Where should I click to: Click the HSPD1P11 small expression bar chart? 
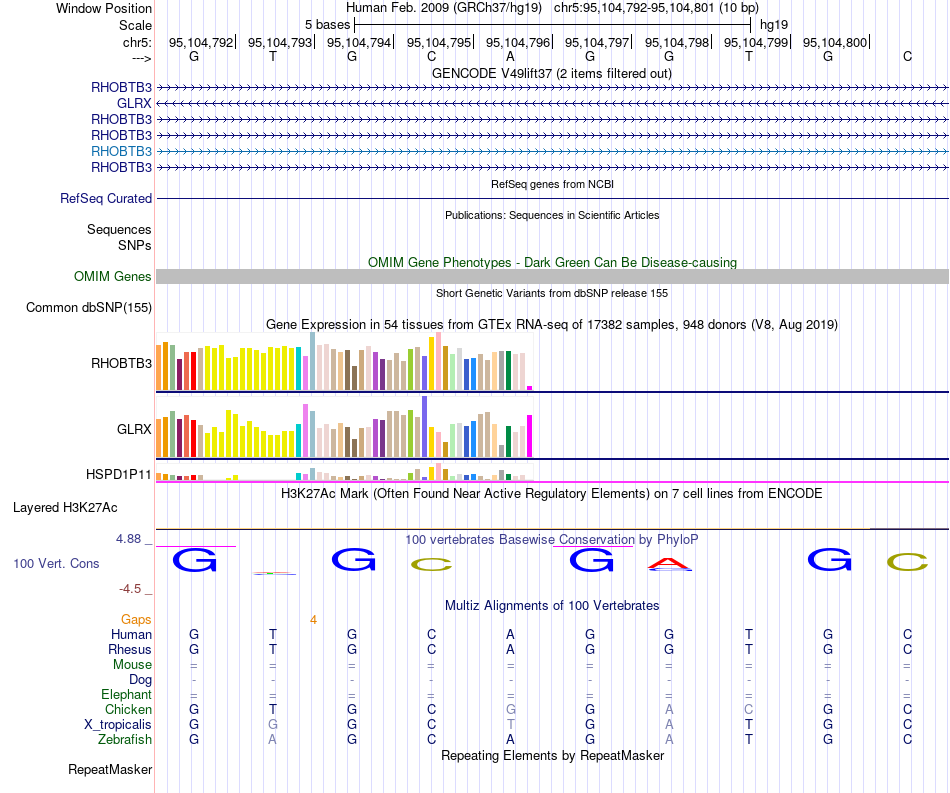coord(344,472)
